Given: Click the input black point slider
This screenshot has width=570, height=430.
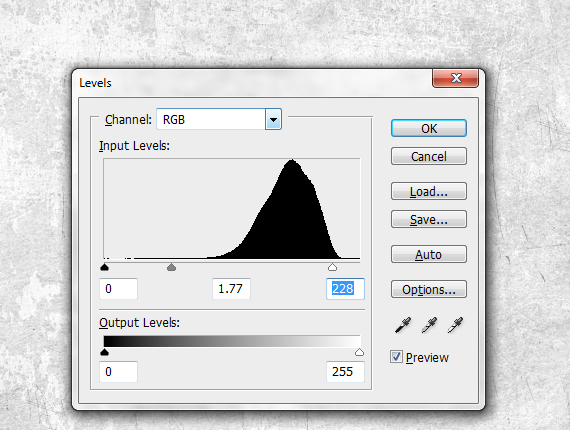Looking at the screenshot, I should tap(104, 268).
